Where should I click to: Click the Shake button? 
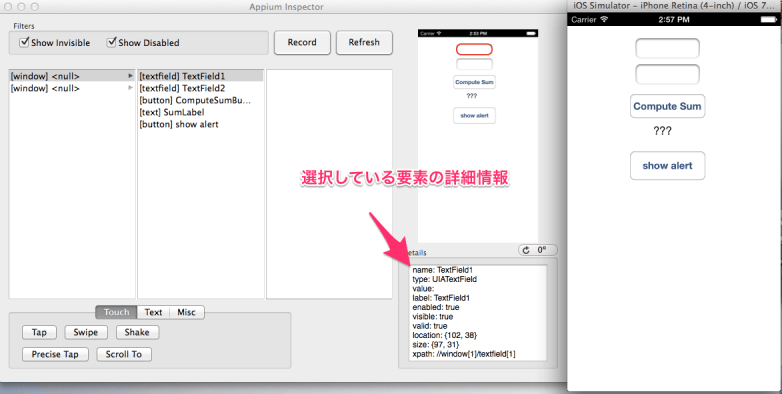click(x=137, y=332)
